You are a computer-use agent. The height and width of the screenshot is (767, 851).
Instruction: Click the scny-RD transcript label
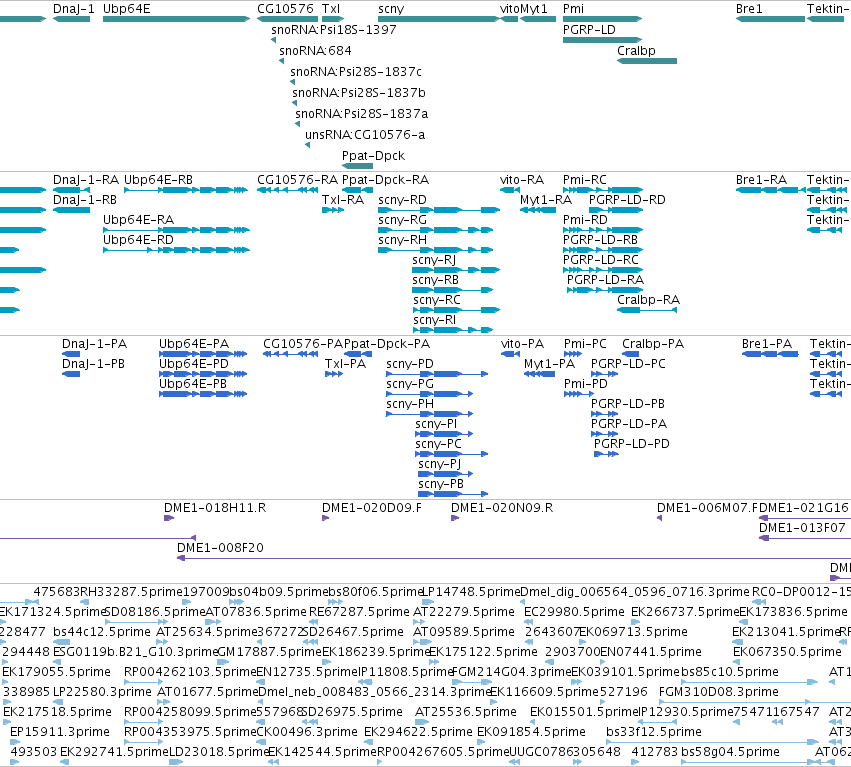402,200
